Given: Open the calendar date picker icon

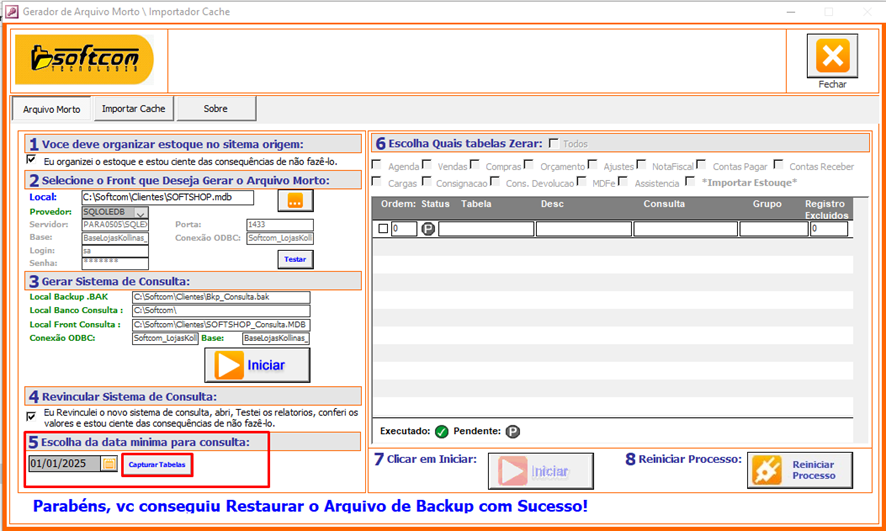Looking at the screenshot, I should (x=109, y=464).
